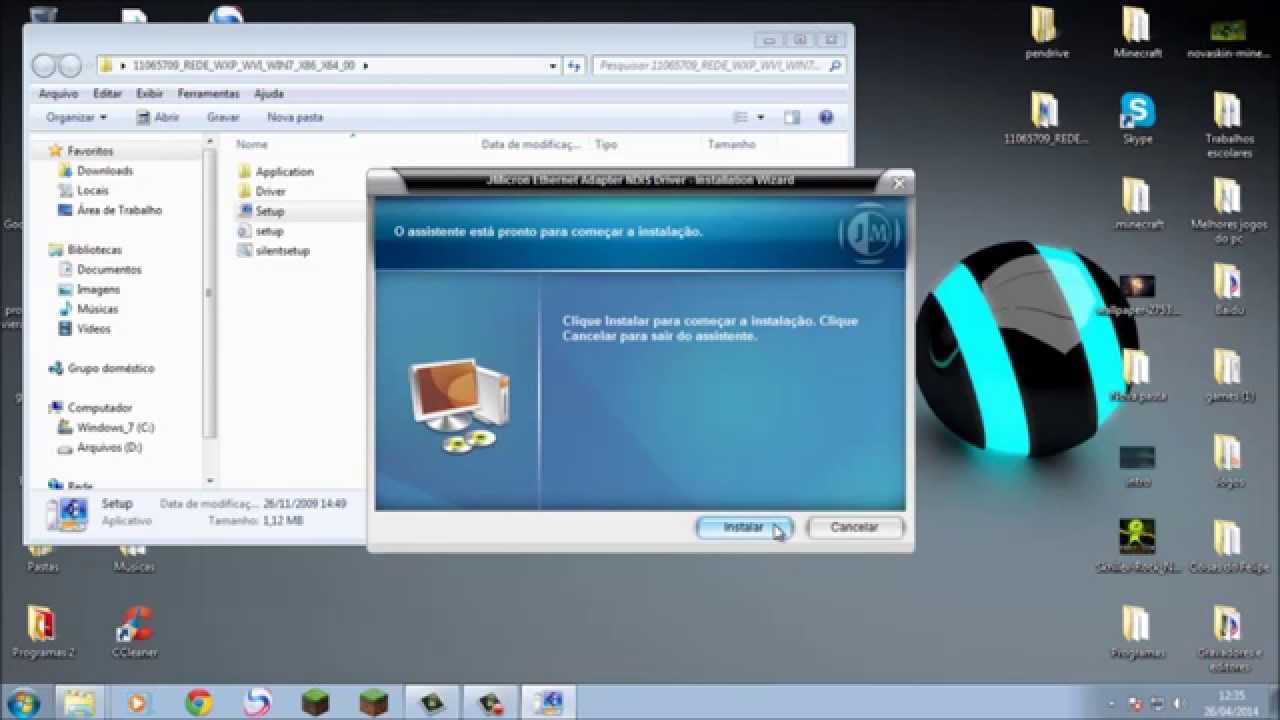Click the Explorer search field
This screenshot has width=1280, height=720.
(718, 66)
